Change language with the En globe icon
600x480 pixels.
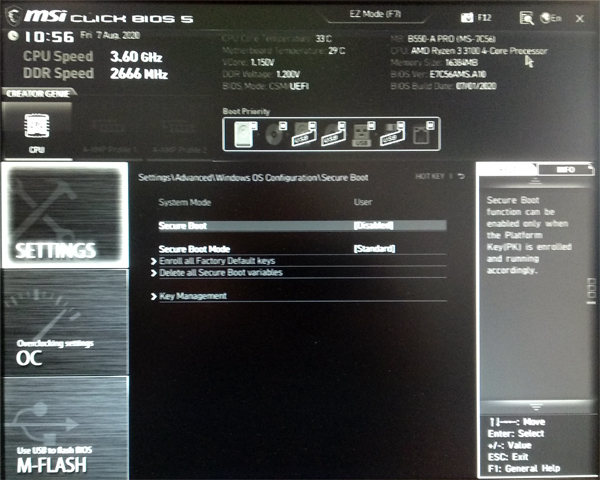pyautogui.click(x=550, y=18)
